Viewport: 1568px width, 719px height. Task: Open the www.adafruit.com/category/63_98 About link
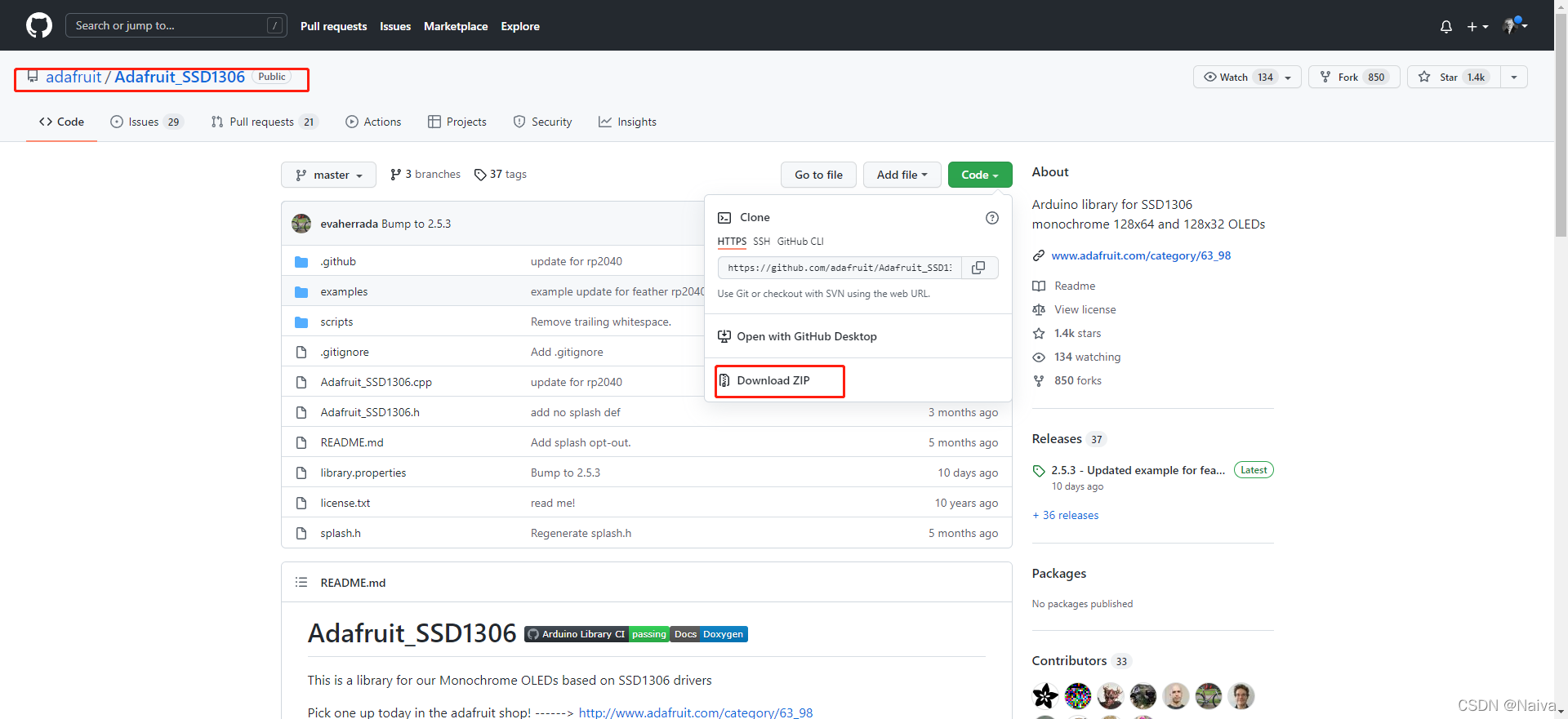coord(1141,255)
